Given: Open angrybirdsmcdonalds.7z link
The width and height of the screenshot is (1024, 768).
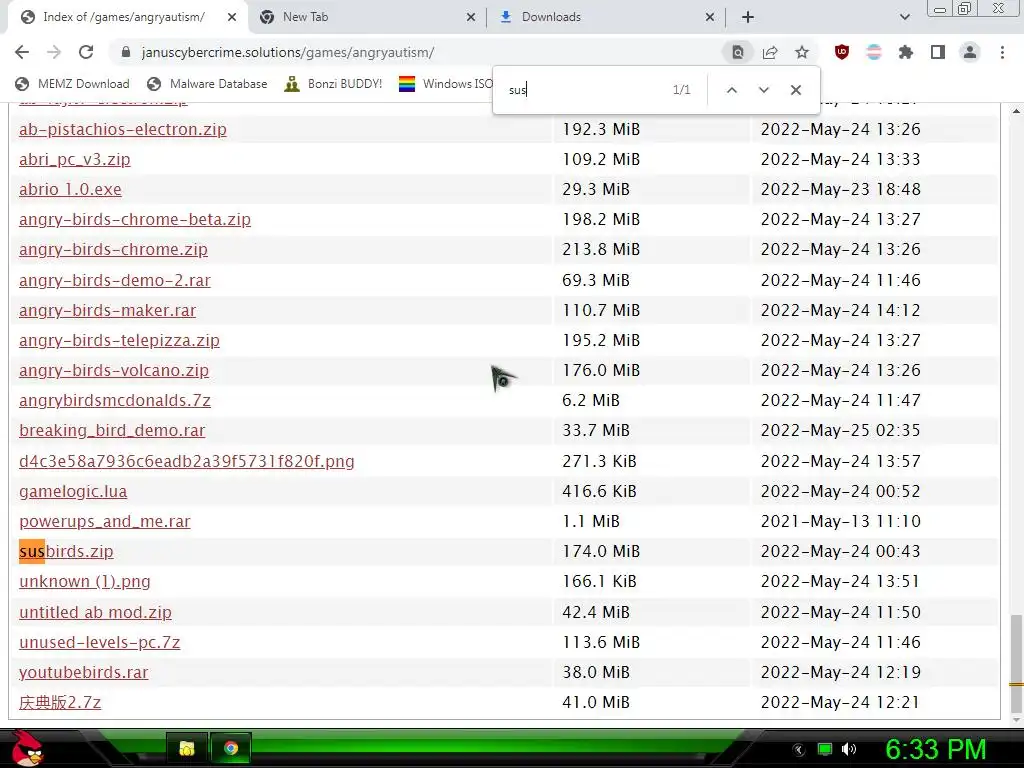Looking at the screenshot, I should click(x=114, y=400).
